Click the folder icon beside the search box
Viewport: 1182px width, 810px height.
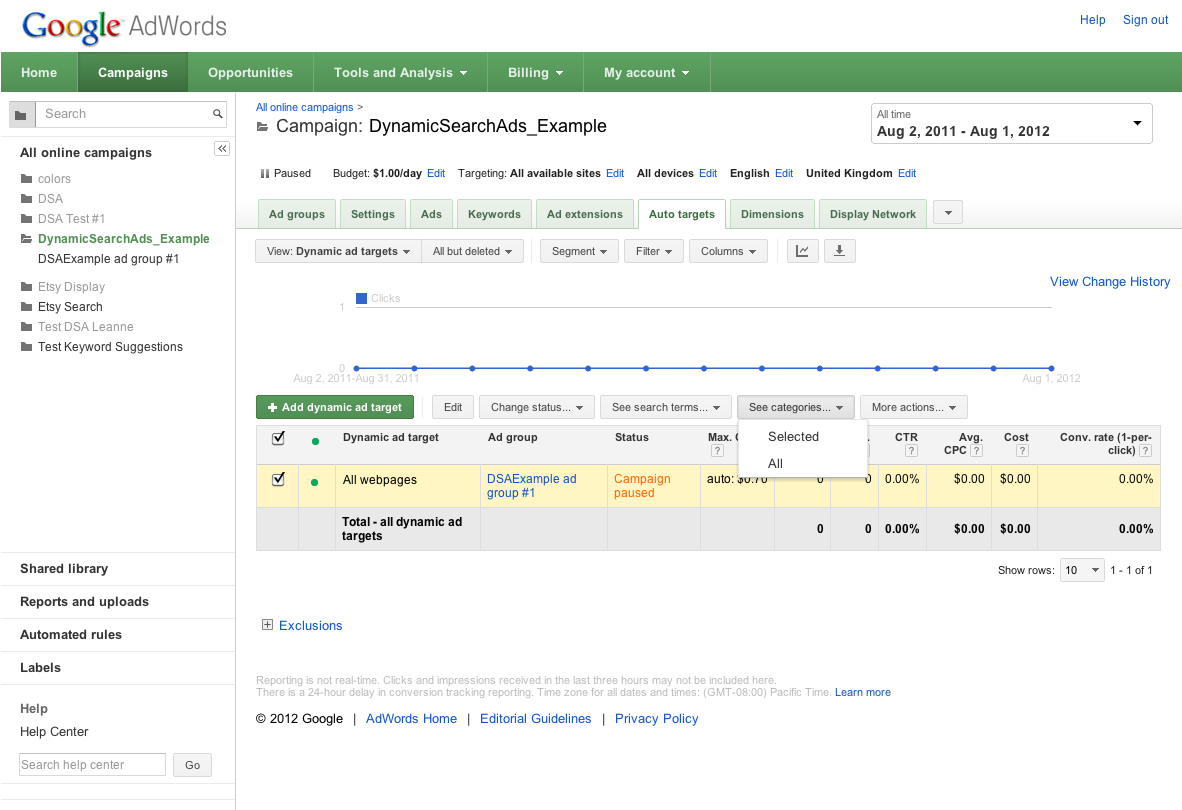pyautogui.click(x=21, y=115)
